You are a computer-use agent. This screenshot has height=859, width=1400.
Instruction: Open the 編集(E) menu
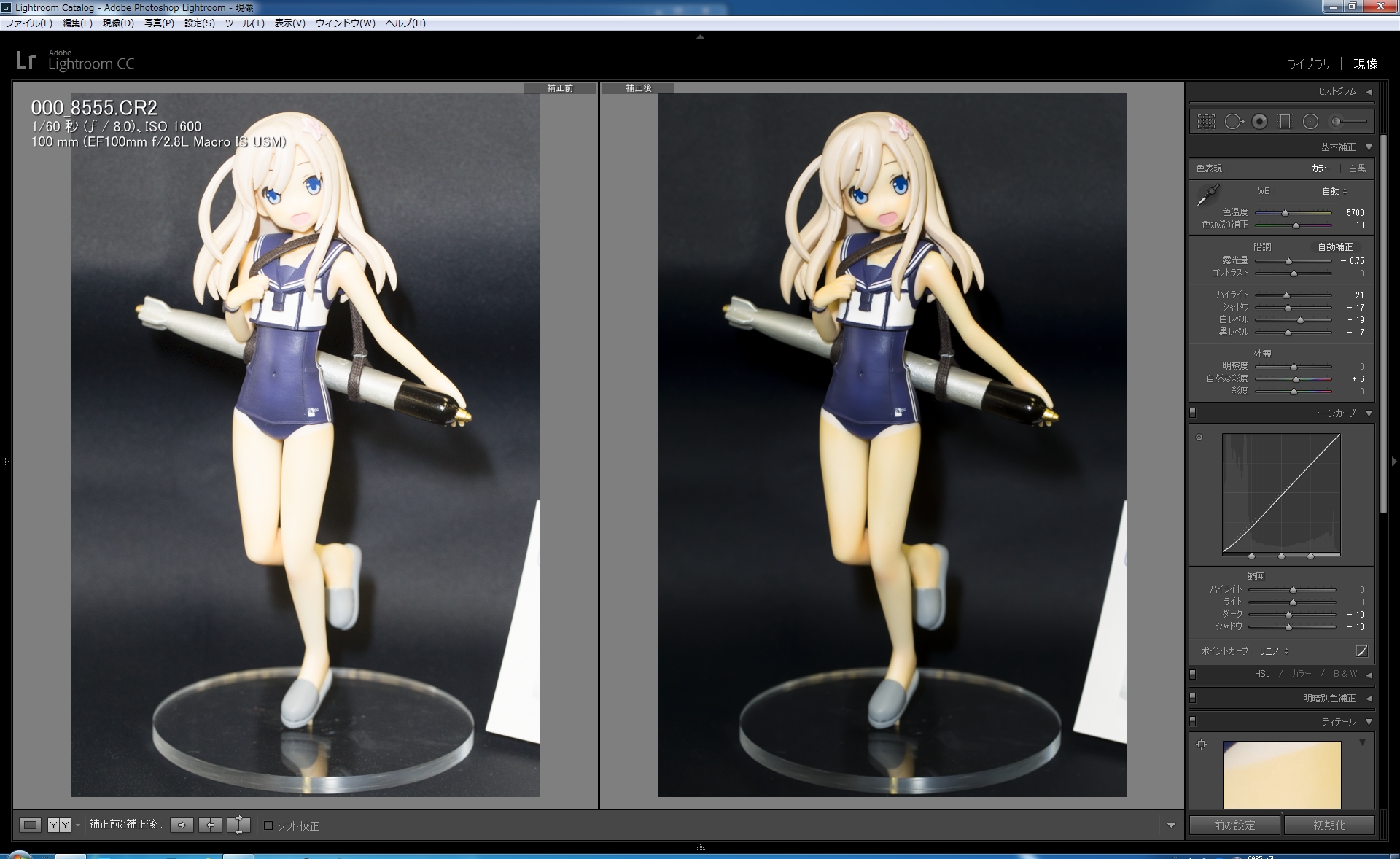click(77, 23)
